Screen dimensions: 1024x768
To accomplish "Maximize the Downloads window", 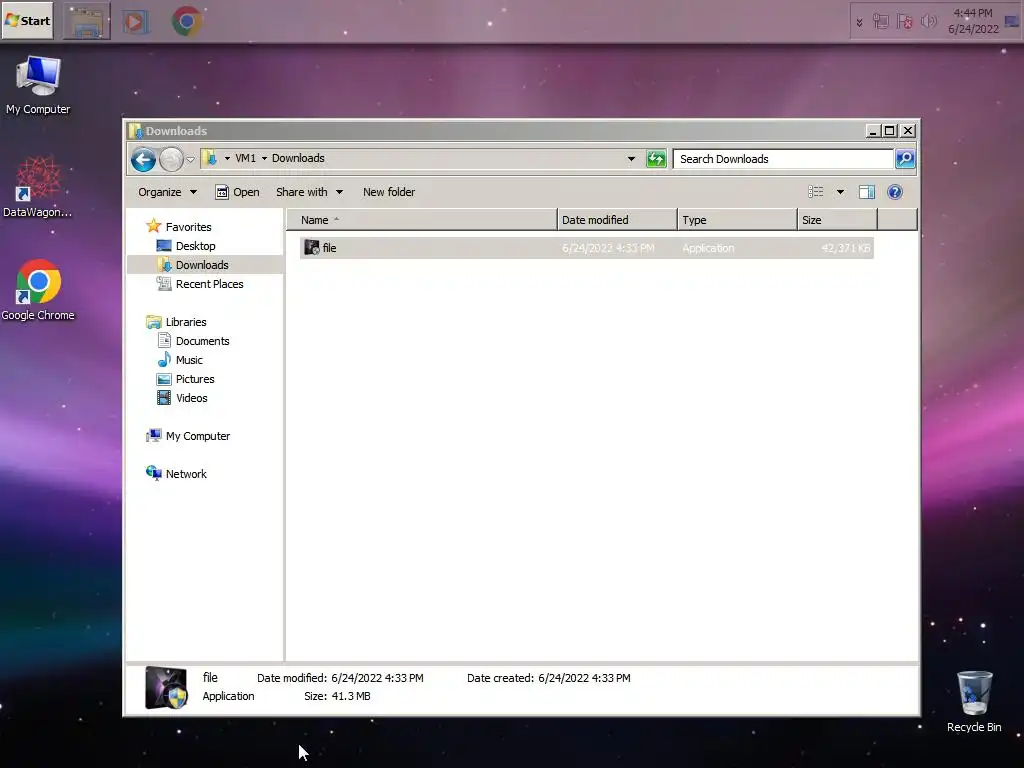I will (x=889, y=131).
